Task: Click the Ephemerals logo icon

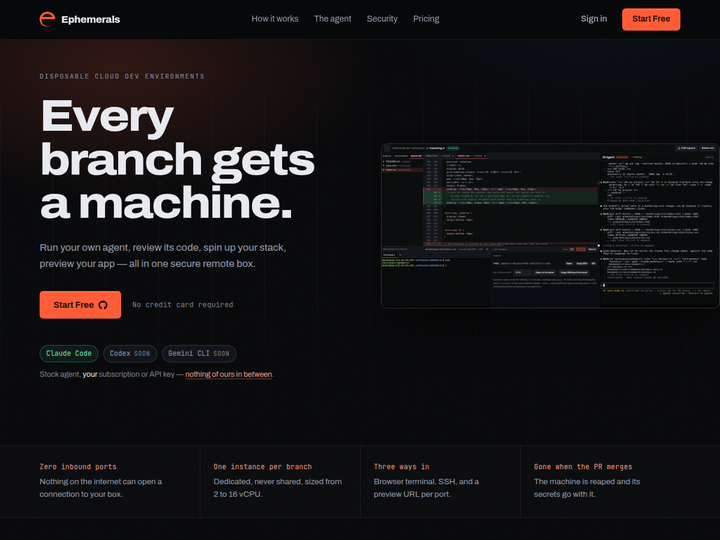Action: tap(47, 19)
